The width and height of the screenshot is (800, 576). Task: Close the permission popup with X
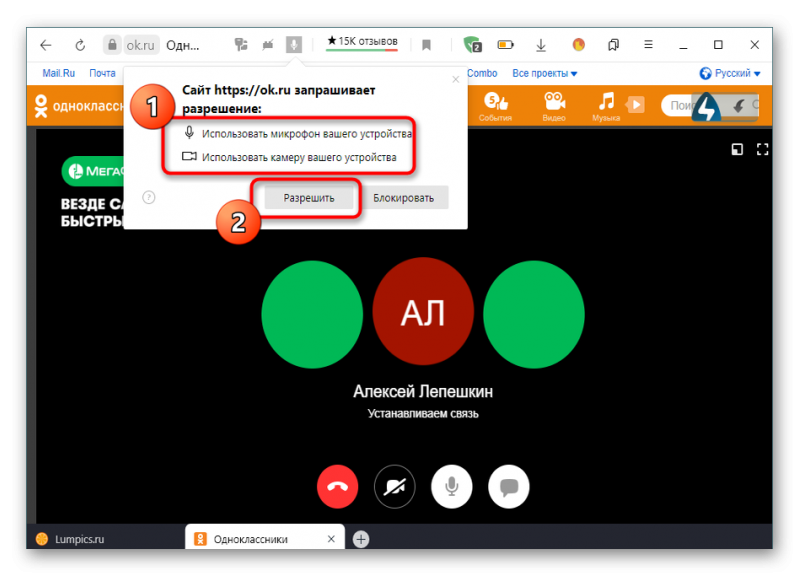pyautogui.click(x=456, y=80)
